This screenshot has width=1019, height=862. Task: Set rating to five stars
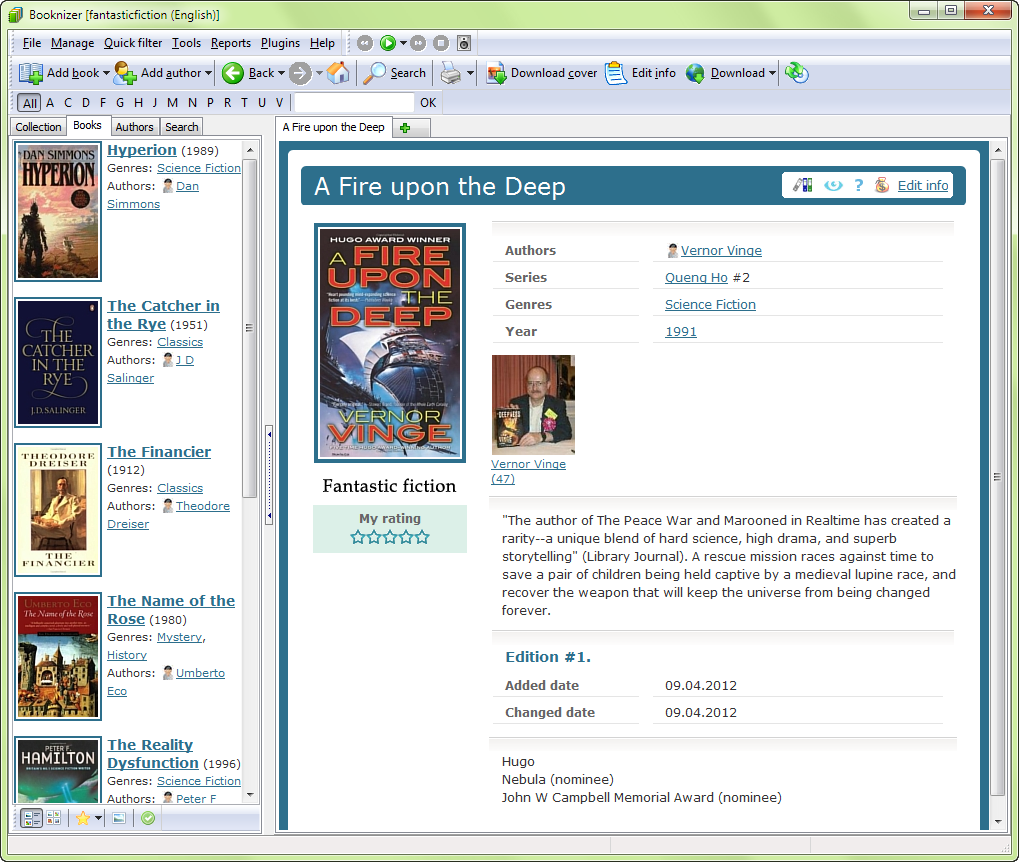pos(422,537)
